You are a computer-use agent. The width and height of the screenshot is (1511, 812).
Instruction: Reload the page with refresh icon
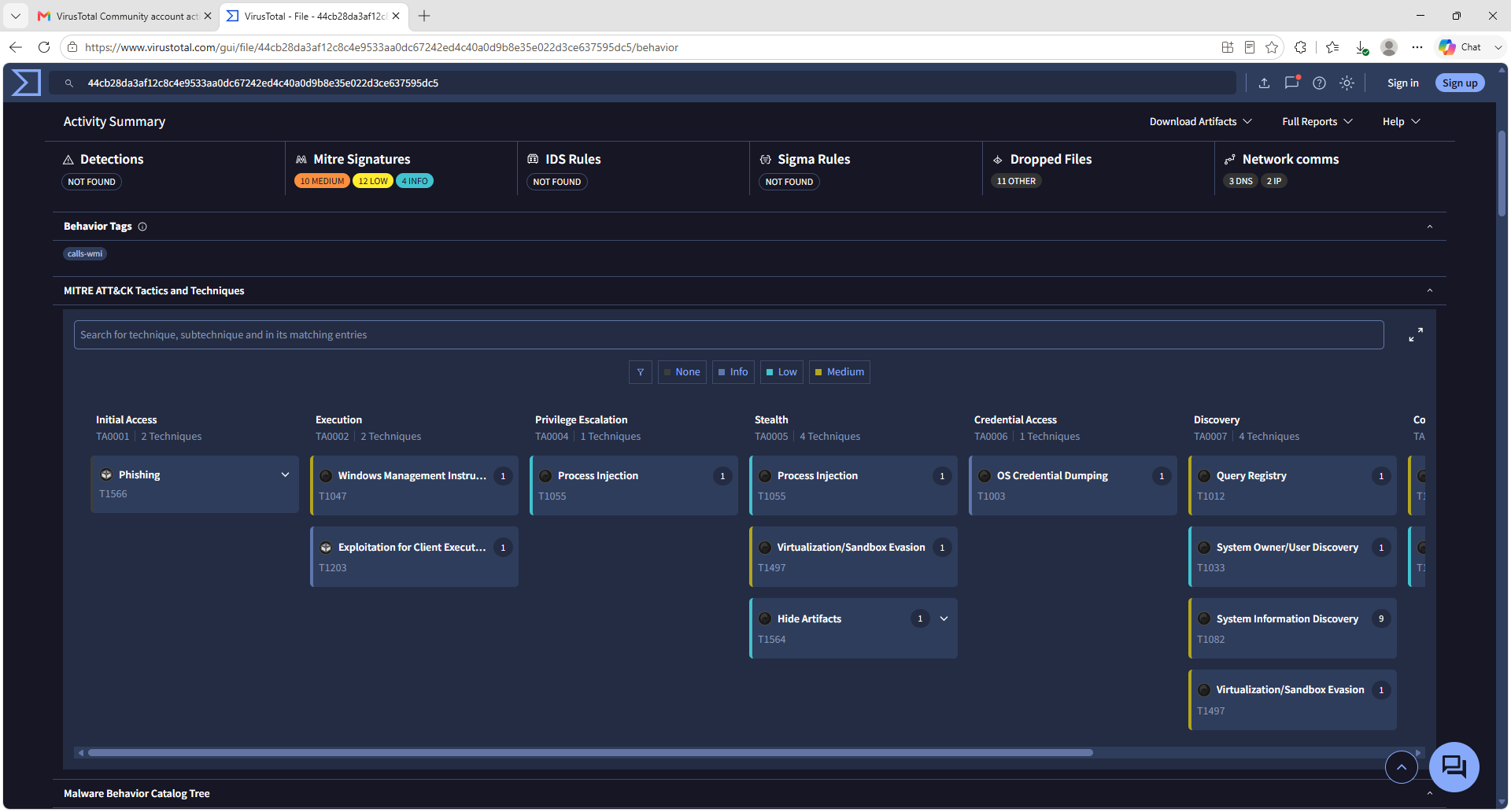pos(44,47)
